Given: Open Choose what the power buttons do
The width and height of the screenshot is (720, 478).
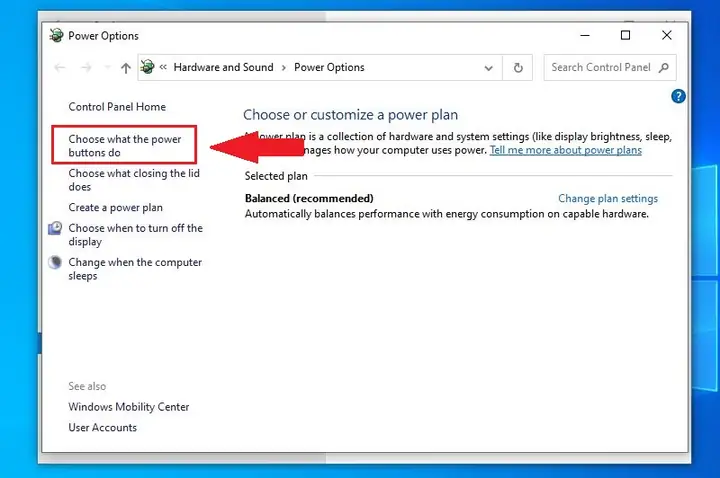Looking at the screenshot, I should tap(124, 146).
